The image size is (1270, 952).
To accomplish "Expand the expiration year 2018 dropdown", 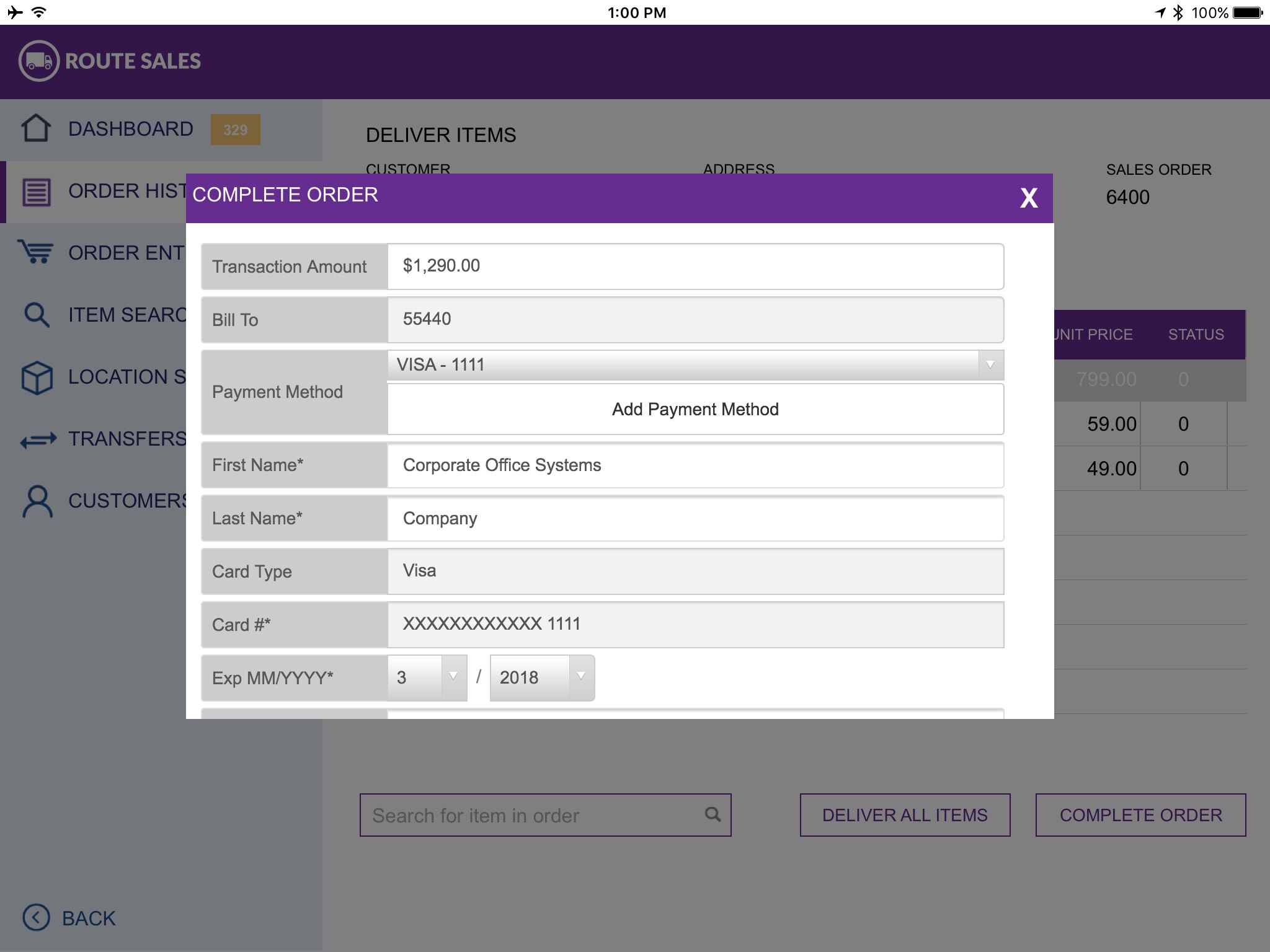I will click(542, 677).
